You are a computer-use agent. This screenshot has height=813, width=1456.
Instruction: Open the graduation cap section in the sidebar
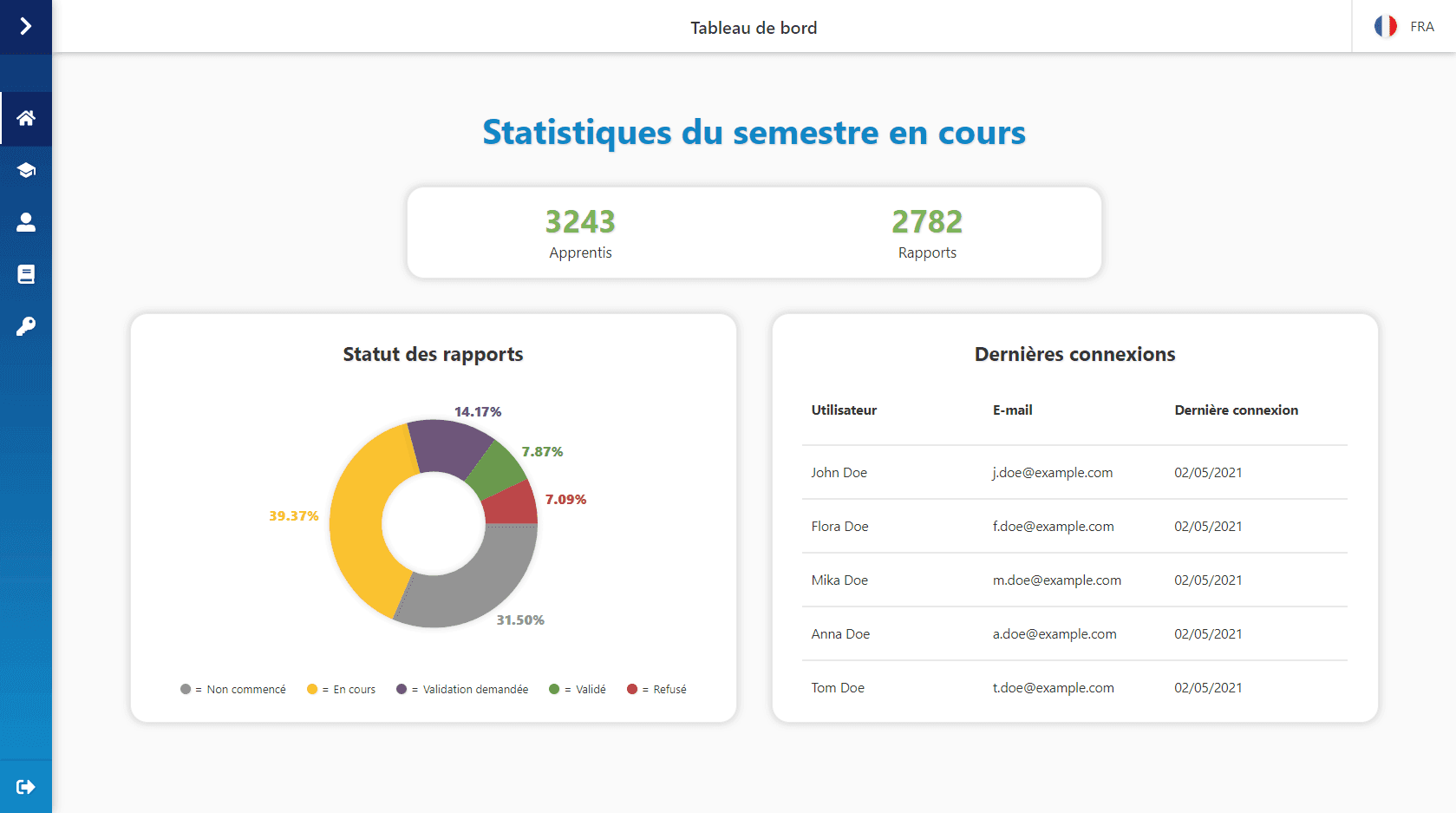26,170
